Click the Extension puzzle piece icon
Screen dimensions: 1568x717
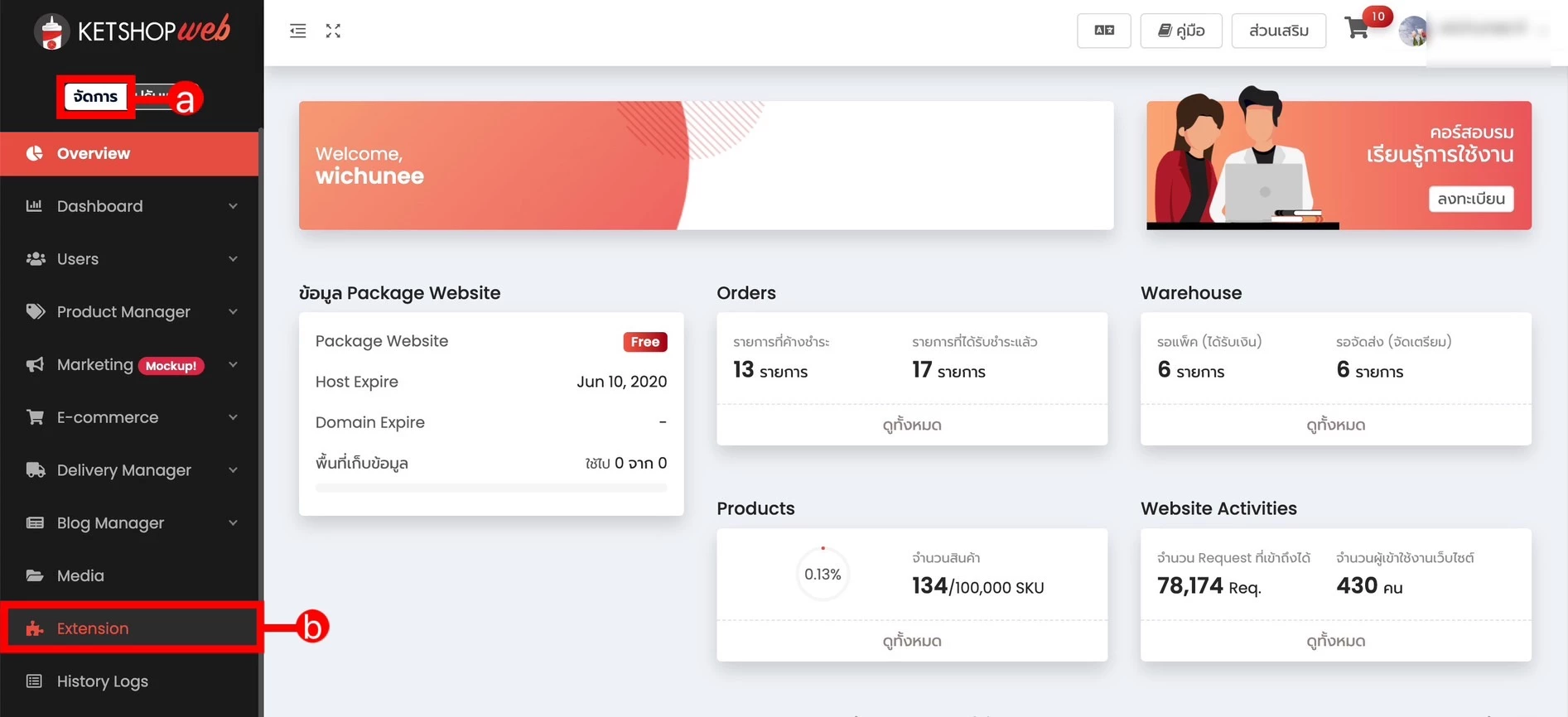[x=34, y=628]
